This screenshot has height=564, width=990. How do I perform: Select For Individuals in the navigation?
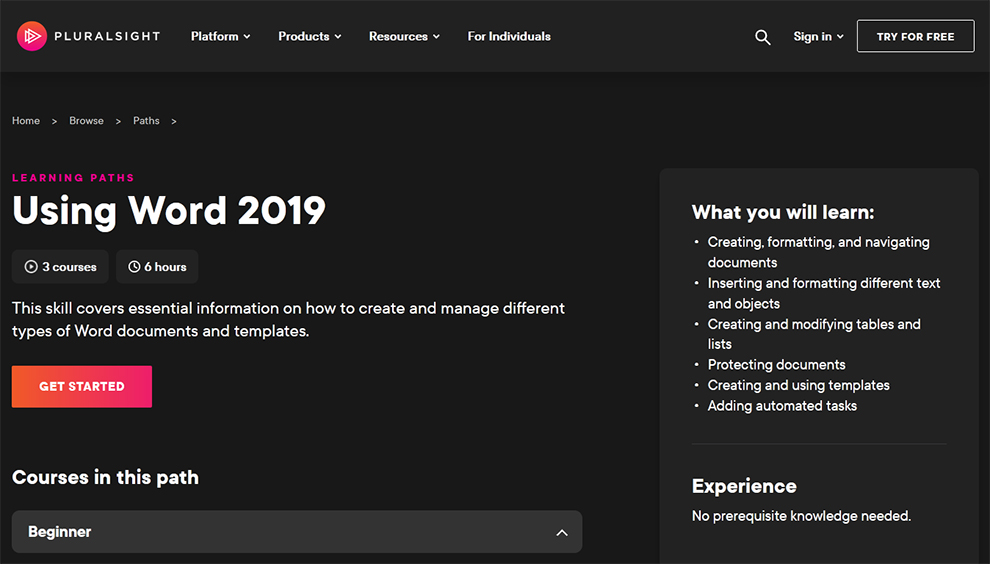pos(509,37)
